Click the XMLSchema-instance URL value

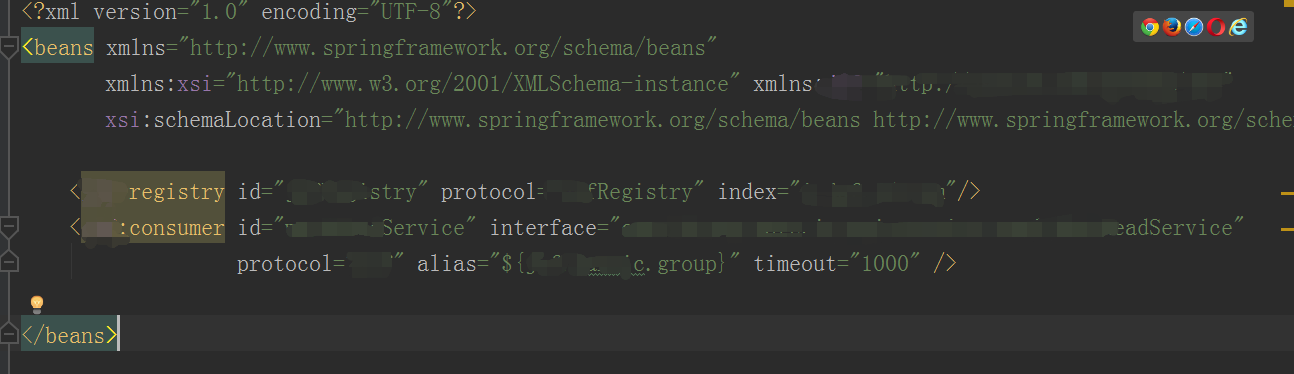tap(482, 84)
